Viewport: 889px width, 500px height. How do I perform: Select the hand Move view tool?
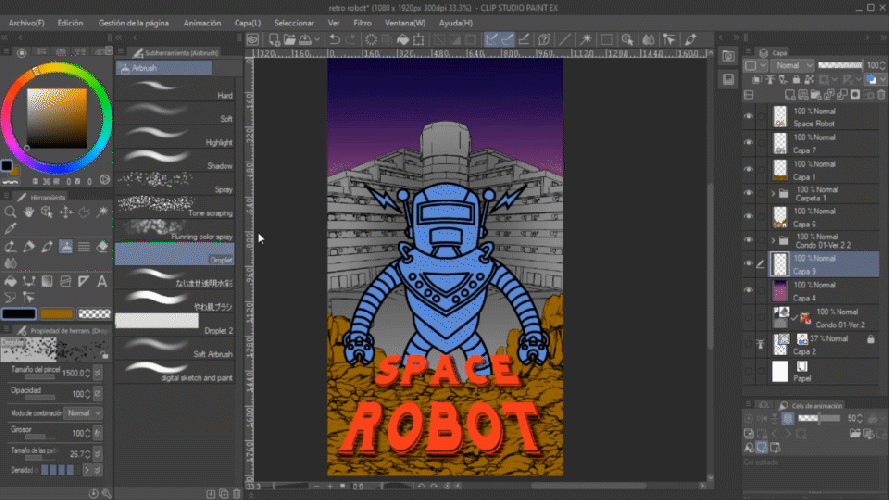28,212
